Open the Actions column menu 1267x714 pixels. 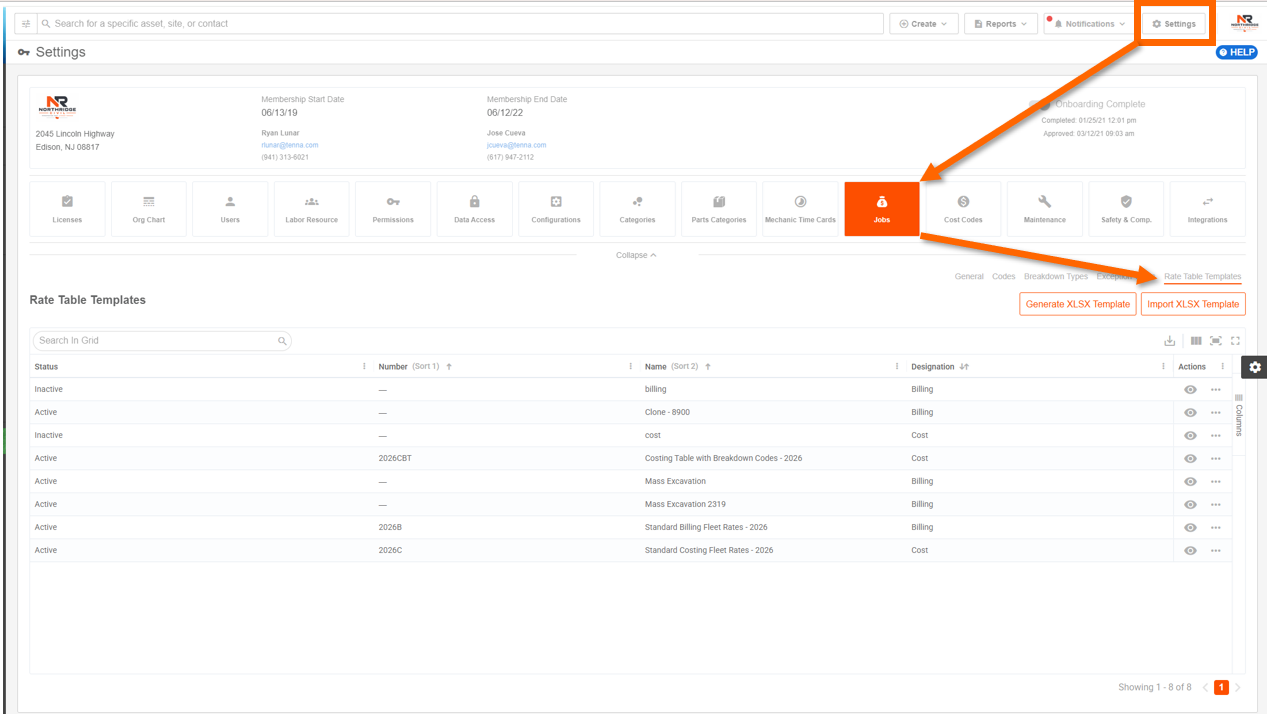coord(1223,367)
